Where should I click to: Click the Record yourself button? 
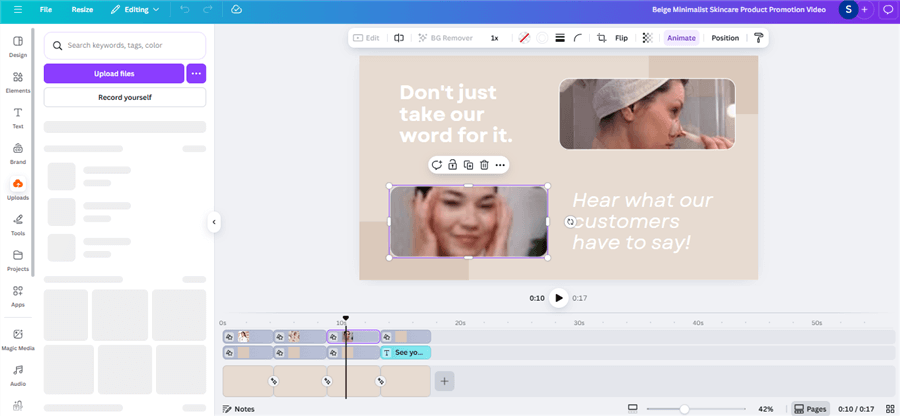(x=125, y=98)
